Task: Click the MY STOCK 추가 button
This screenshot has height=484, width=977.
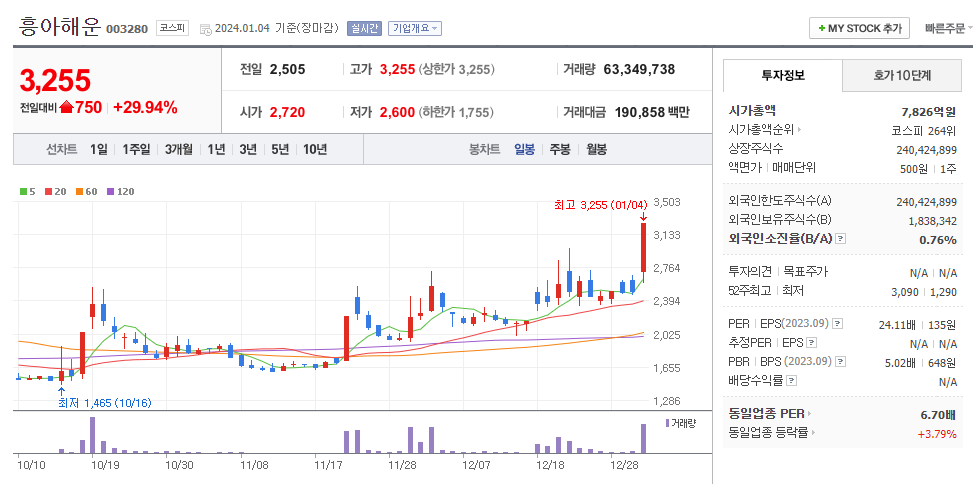Action: click(x=859, y=29)
